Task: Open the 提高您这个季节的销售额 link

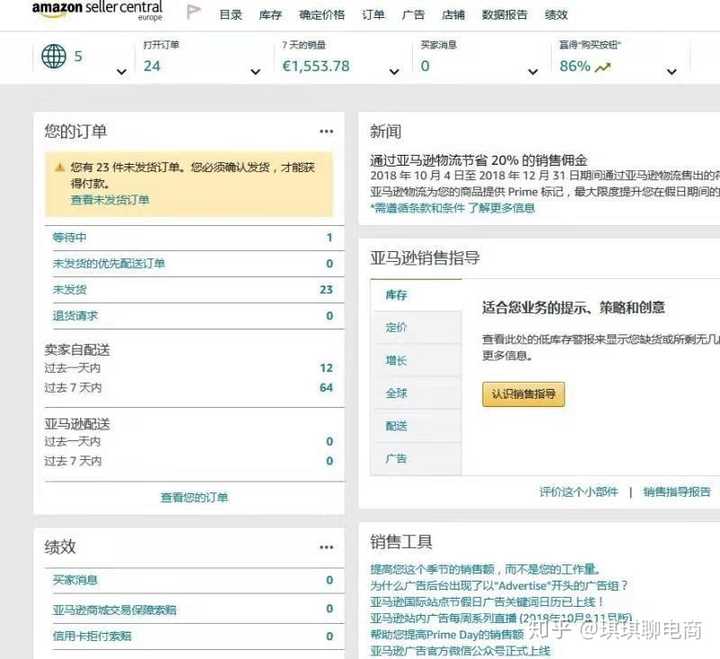Action: (x=485, y=570)
